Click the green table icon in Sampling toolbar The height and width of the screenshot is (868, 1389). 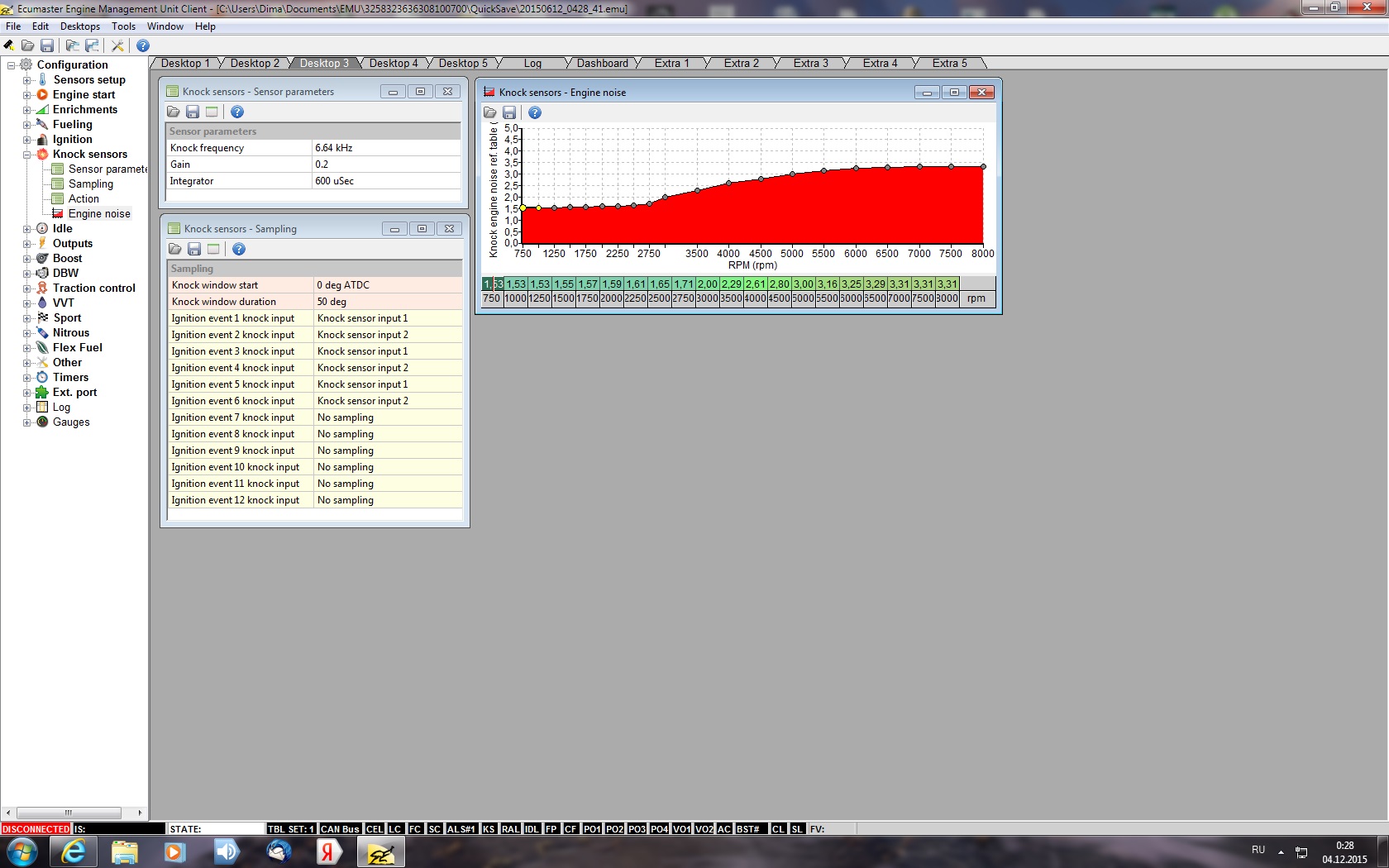(x=213, y=249)
